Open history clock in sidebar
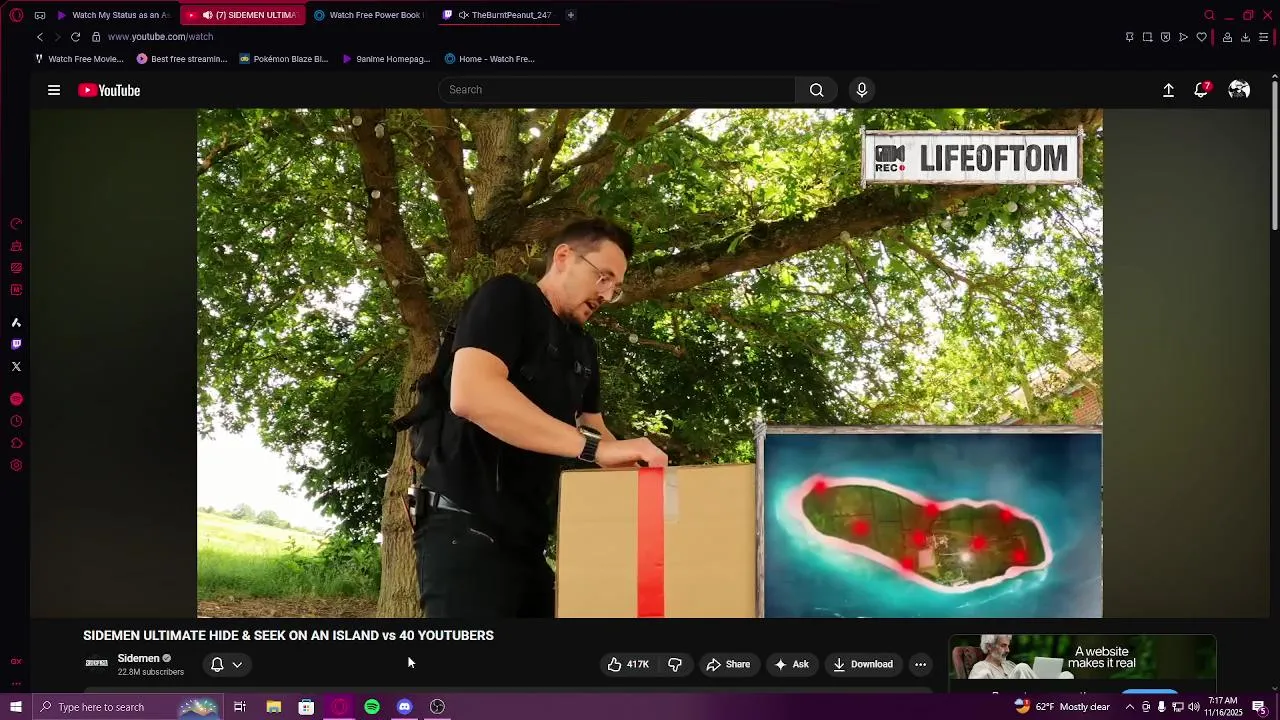The width and height of the screenshot is (1280, 720). pyautogui.click(x=16, y=421)
